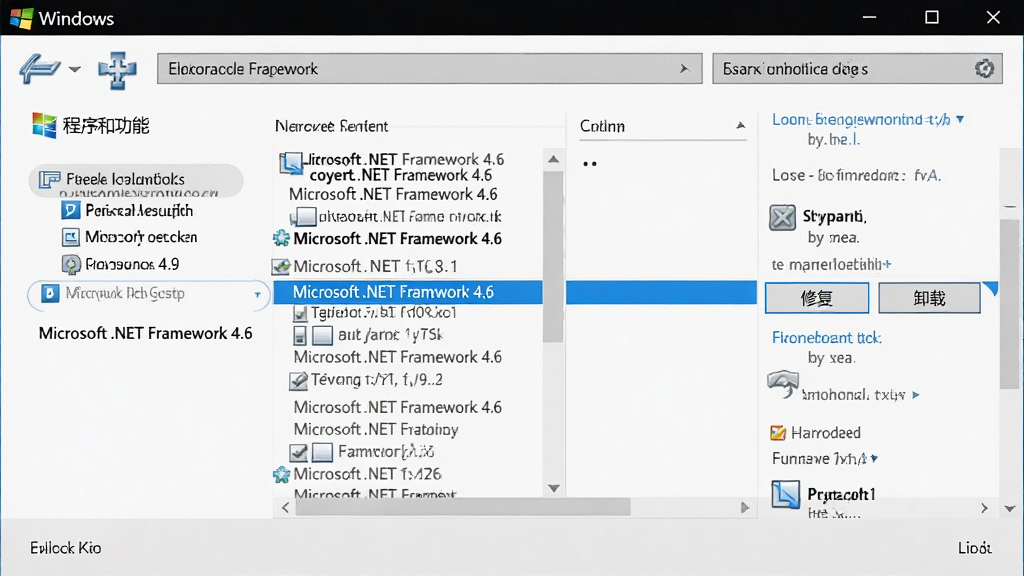This screenshot has width=1024, height=576.
Task: Click the 修复 repair button
Action: (817, 298)
